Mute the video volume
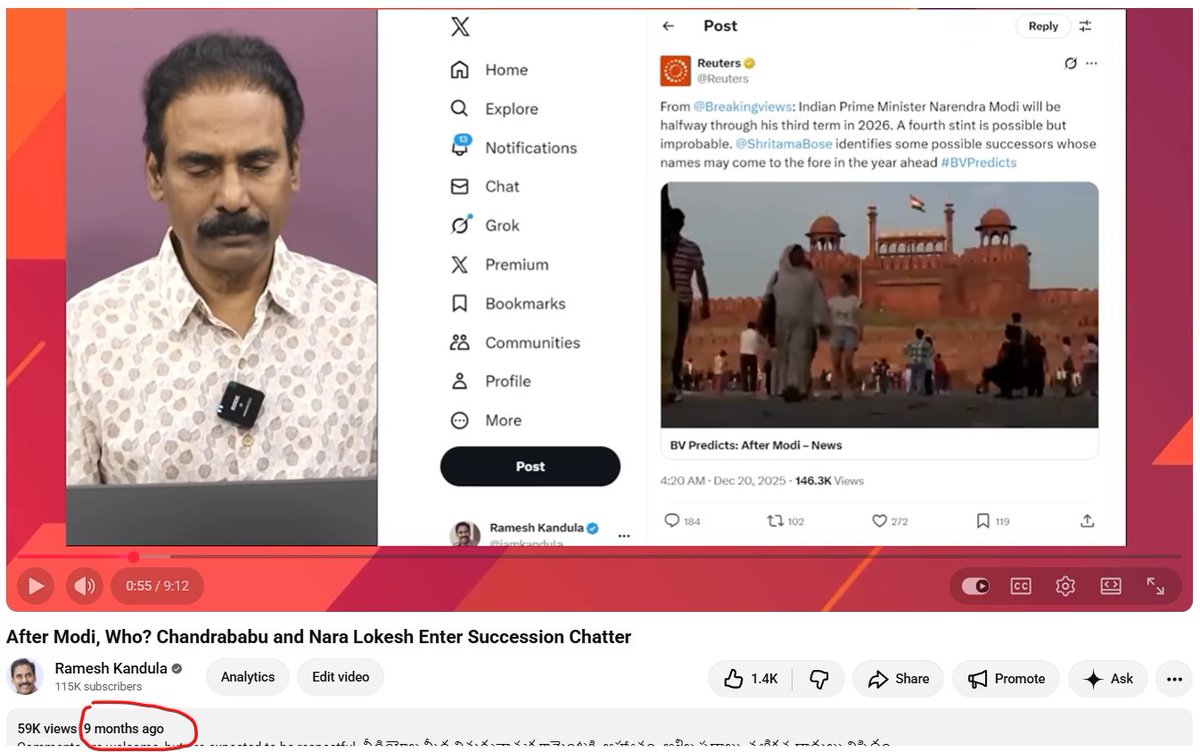 click(x=85, y=586)
